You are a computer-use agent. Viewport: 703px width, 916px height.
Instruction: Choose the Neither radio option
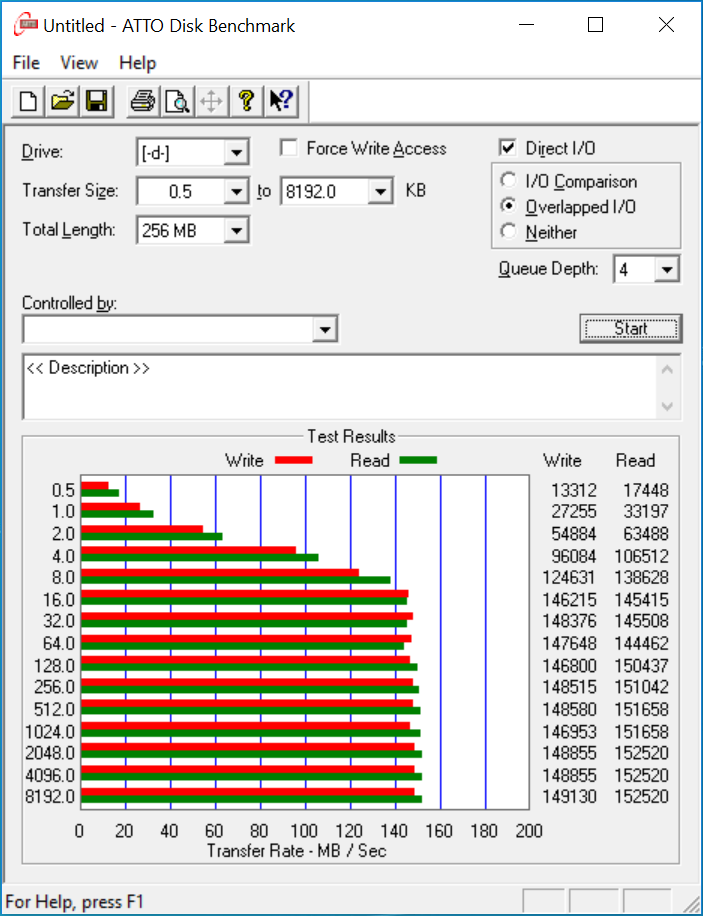click(x=509, y=232)
